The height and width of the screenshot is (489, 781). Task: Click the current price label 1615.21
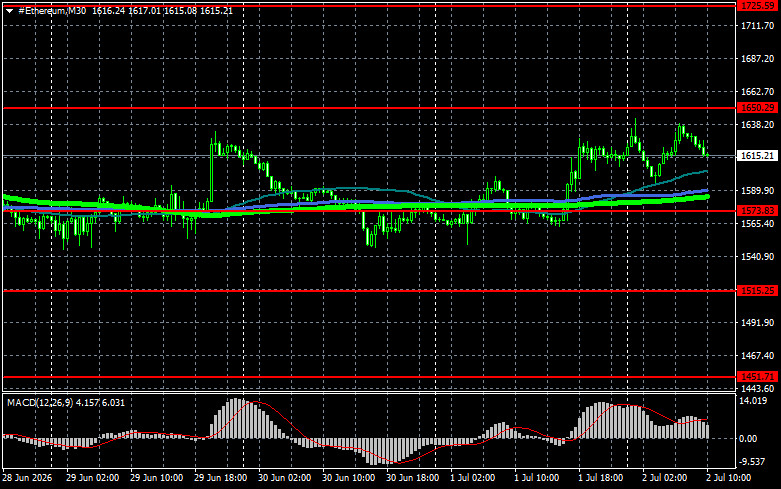click(758, 156)
